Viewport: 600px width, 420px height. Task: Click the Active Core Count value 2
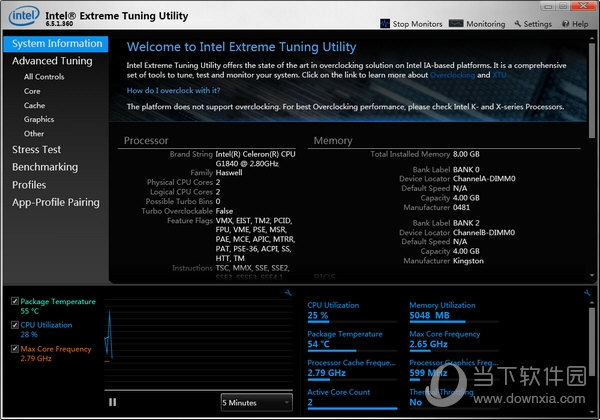coord(310,402)
